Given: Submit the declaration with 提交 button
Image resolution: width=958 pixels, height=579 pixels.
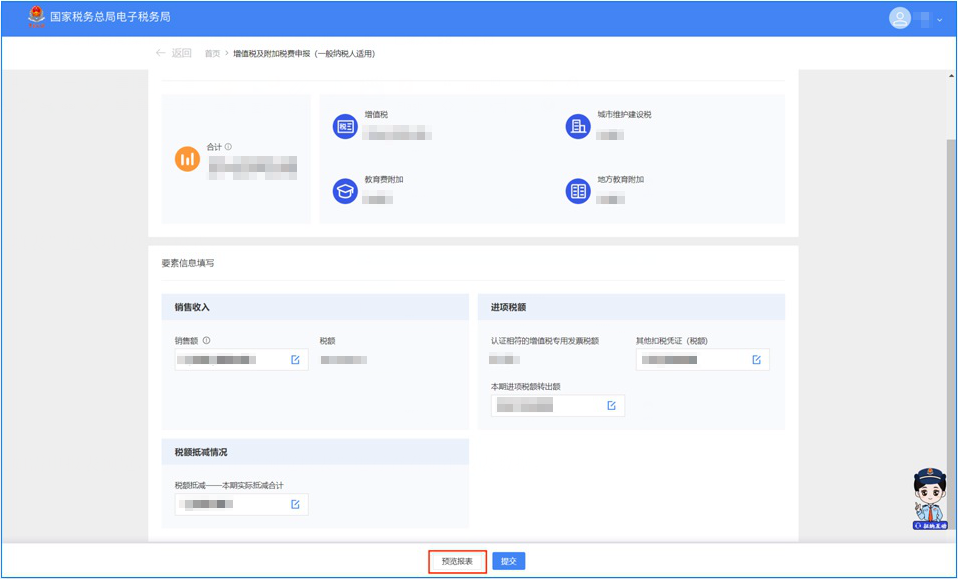Looking at the screenshot, I should (509, 562).
